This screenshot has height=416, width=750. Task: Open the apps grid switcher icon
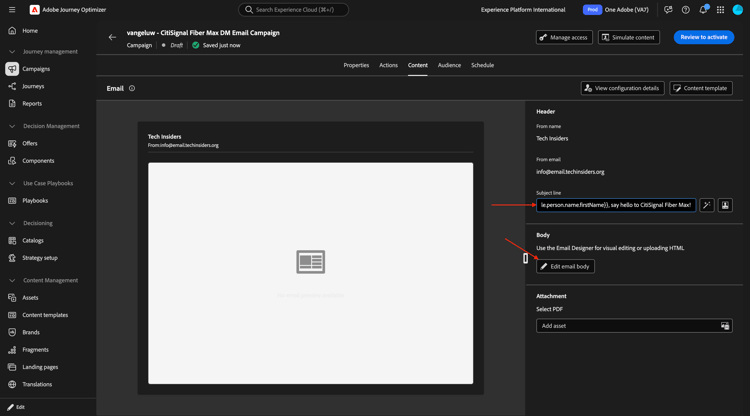tap(720, 10)
